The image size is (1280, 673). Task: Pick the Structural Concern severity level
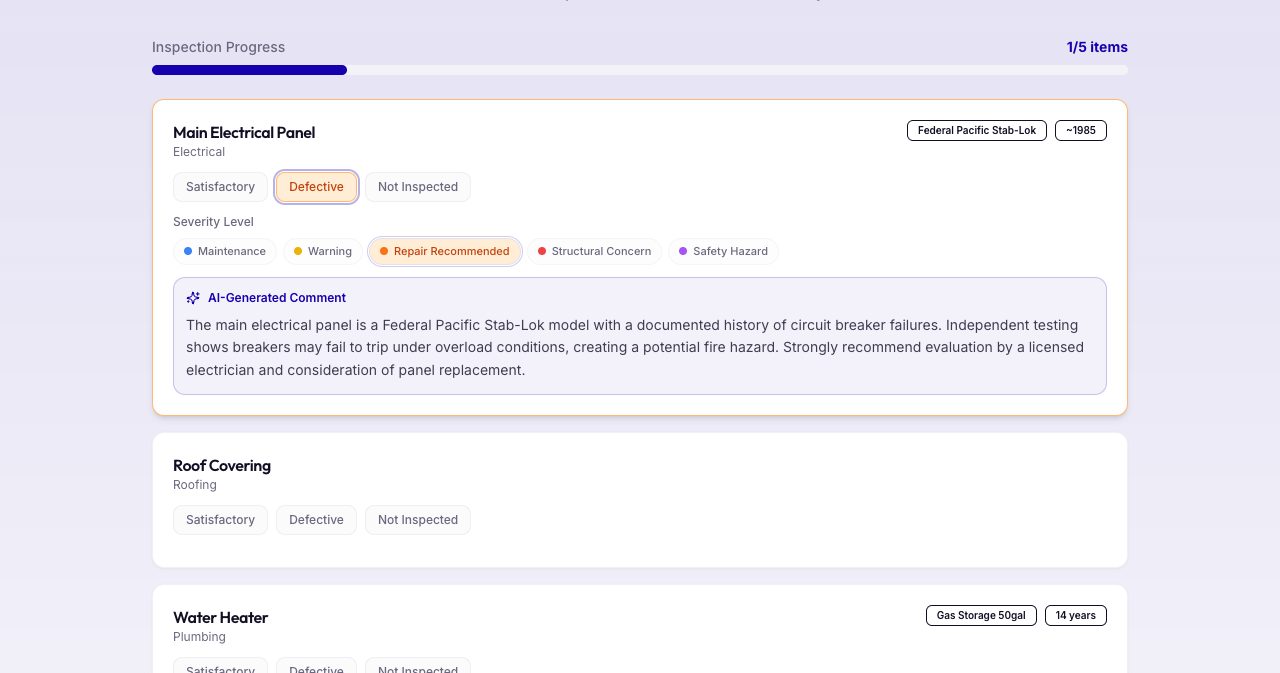coord(594,251)
